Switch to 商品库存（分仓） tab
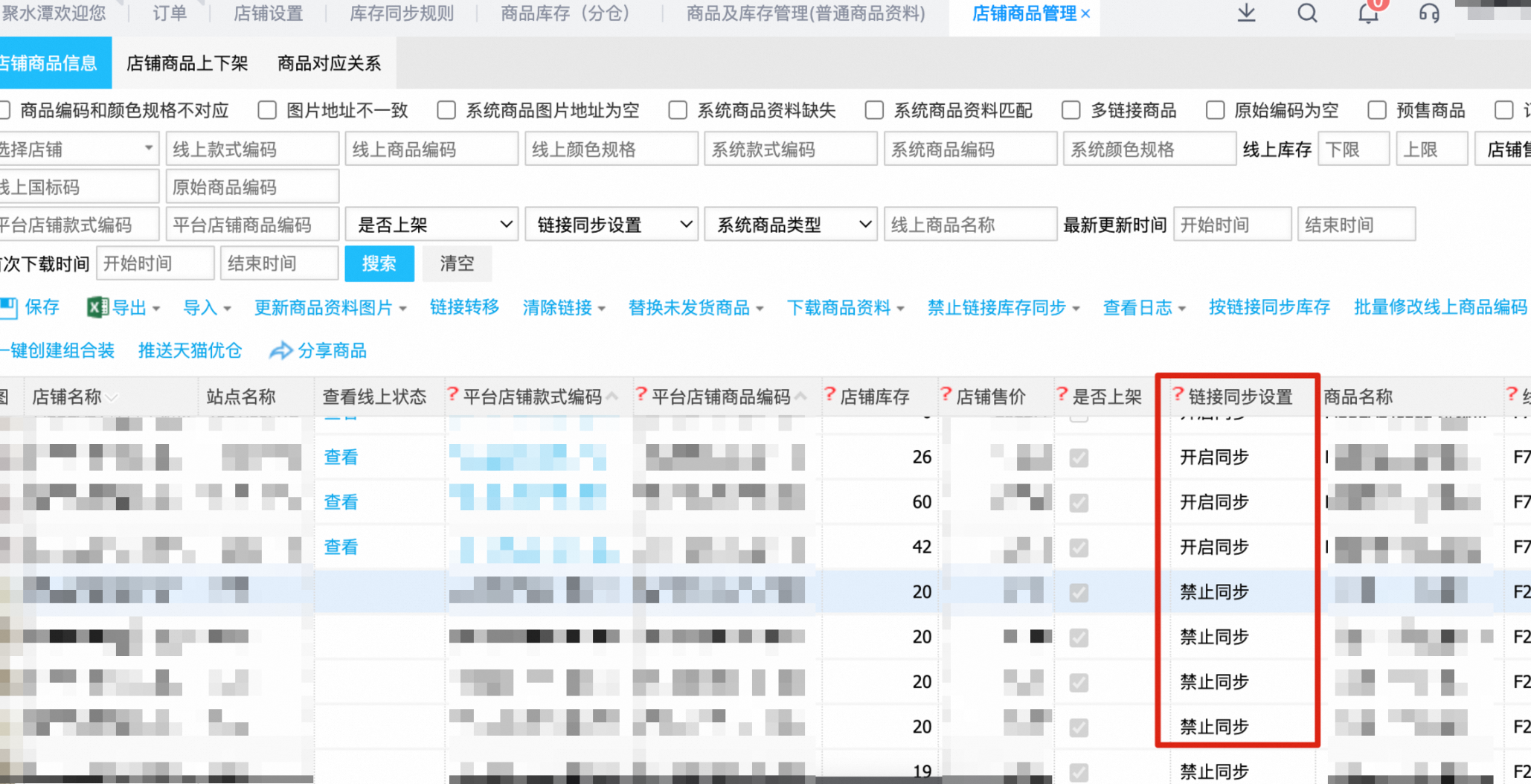Screen dimensions: 1531x784 (569, 13)
